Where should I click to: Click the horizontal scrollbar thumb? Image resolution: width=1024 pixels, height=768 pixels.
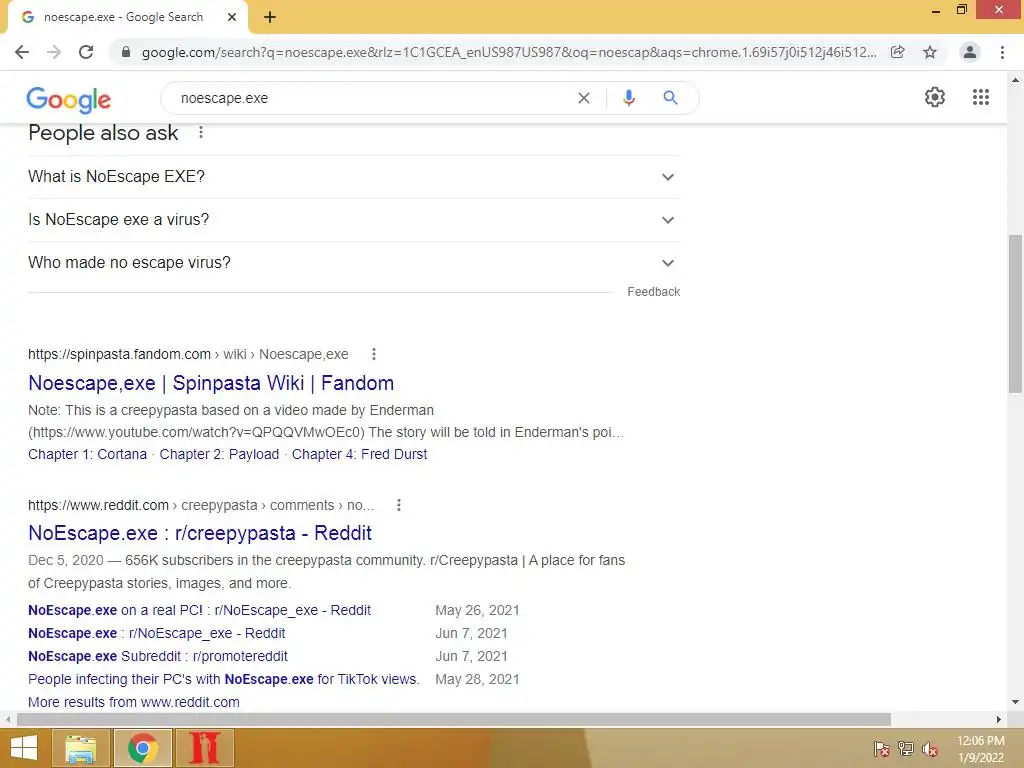454,720
